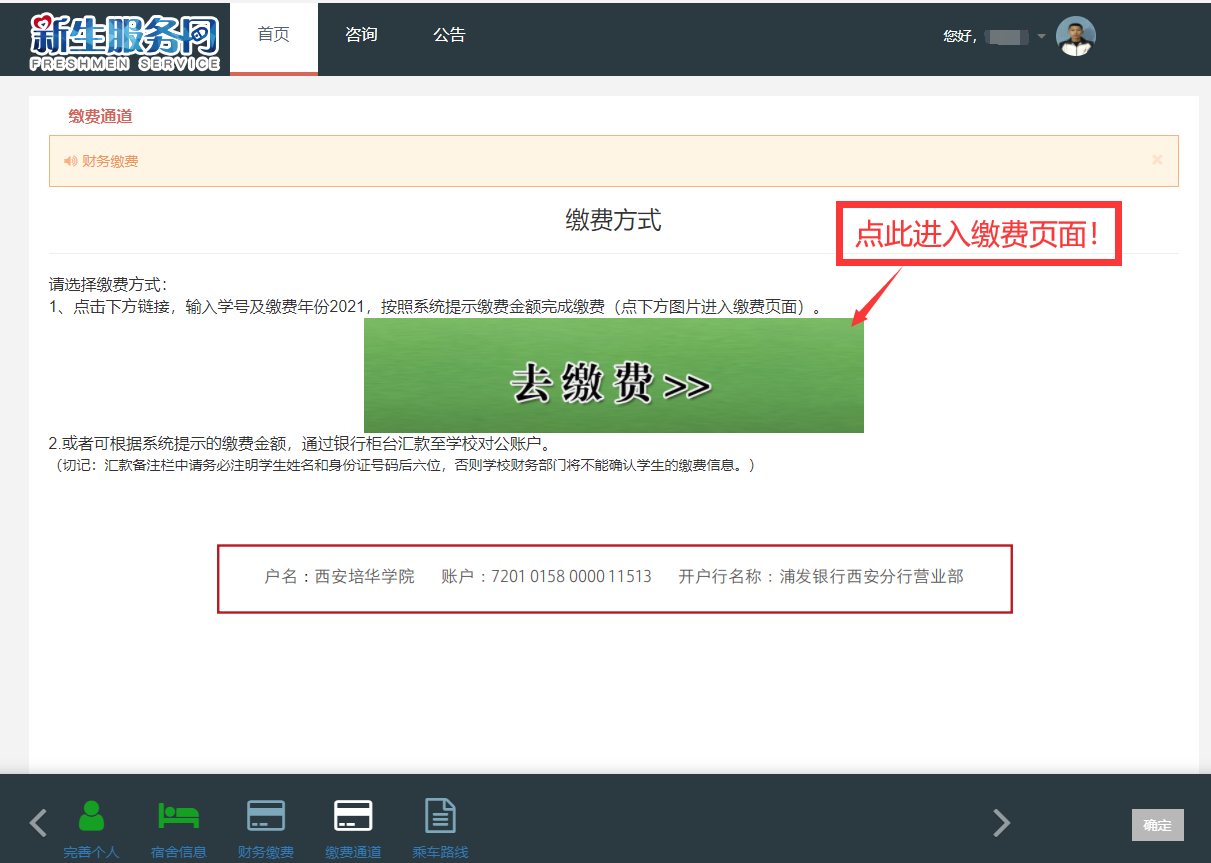1211x863 pixels.
Task: Switch to the 首页 tab
Action: click(273, 35)
